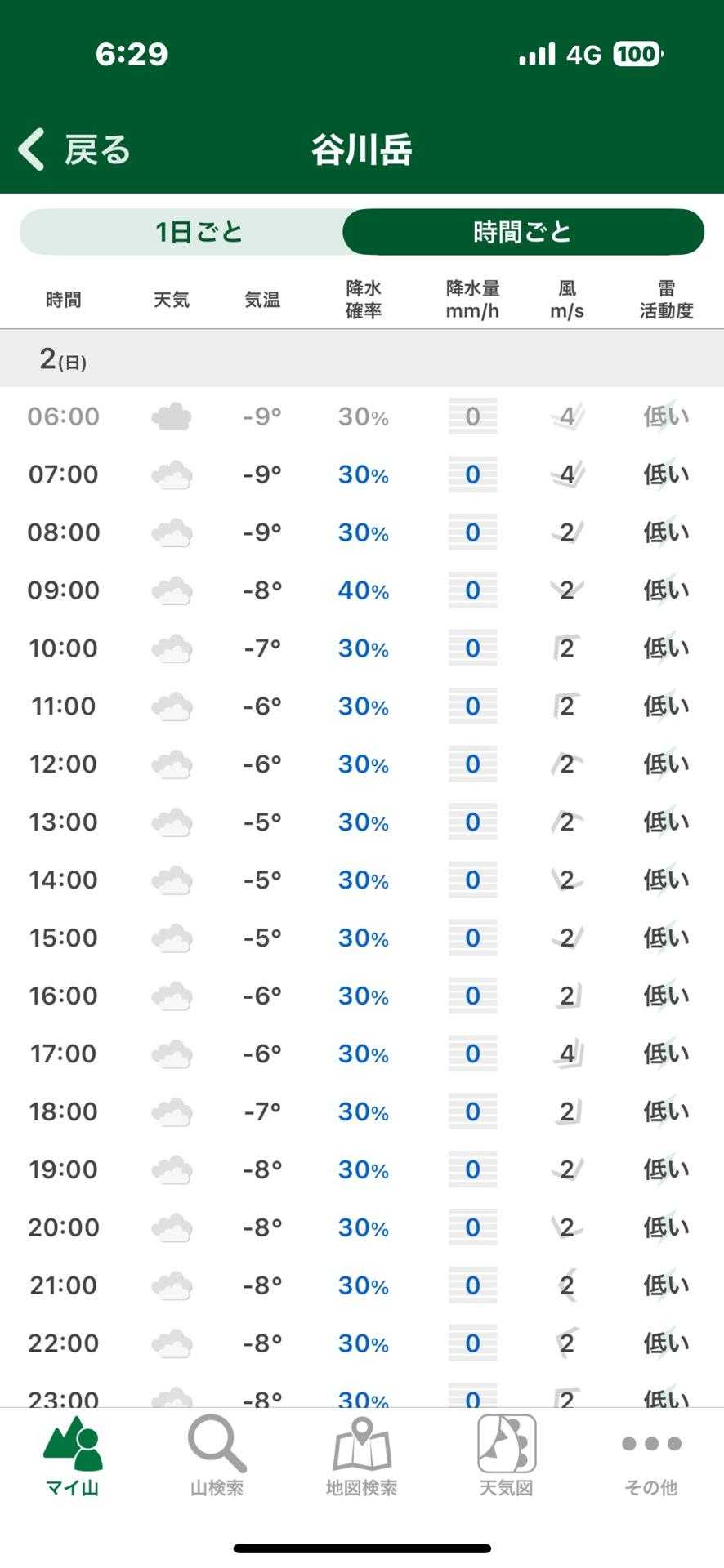Tap the cloud icon at 09:00
Viewport: 724px width, 1568px height.
(x=172, y=590)
